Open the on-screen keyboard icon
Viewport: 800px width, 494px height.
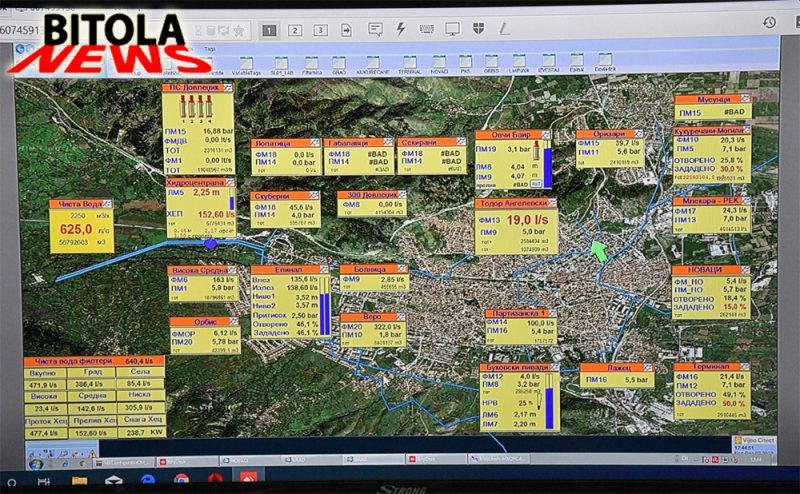point(427,30)
